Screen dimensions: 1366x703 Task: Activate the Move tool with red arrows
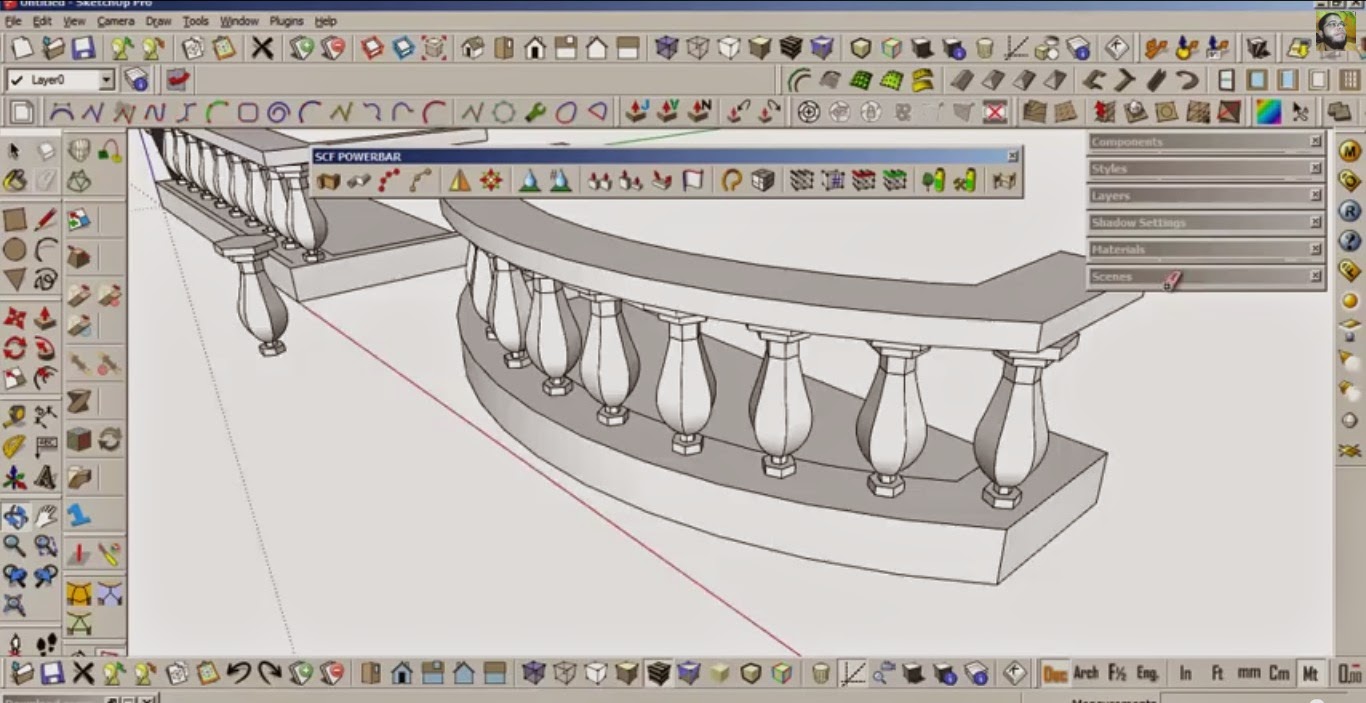14,318
